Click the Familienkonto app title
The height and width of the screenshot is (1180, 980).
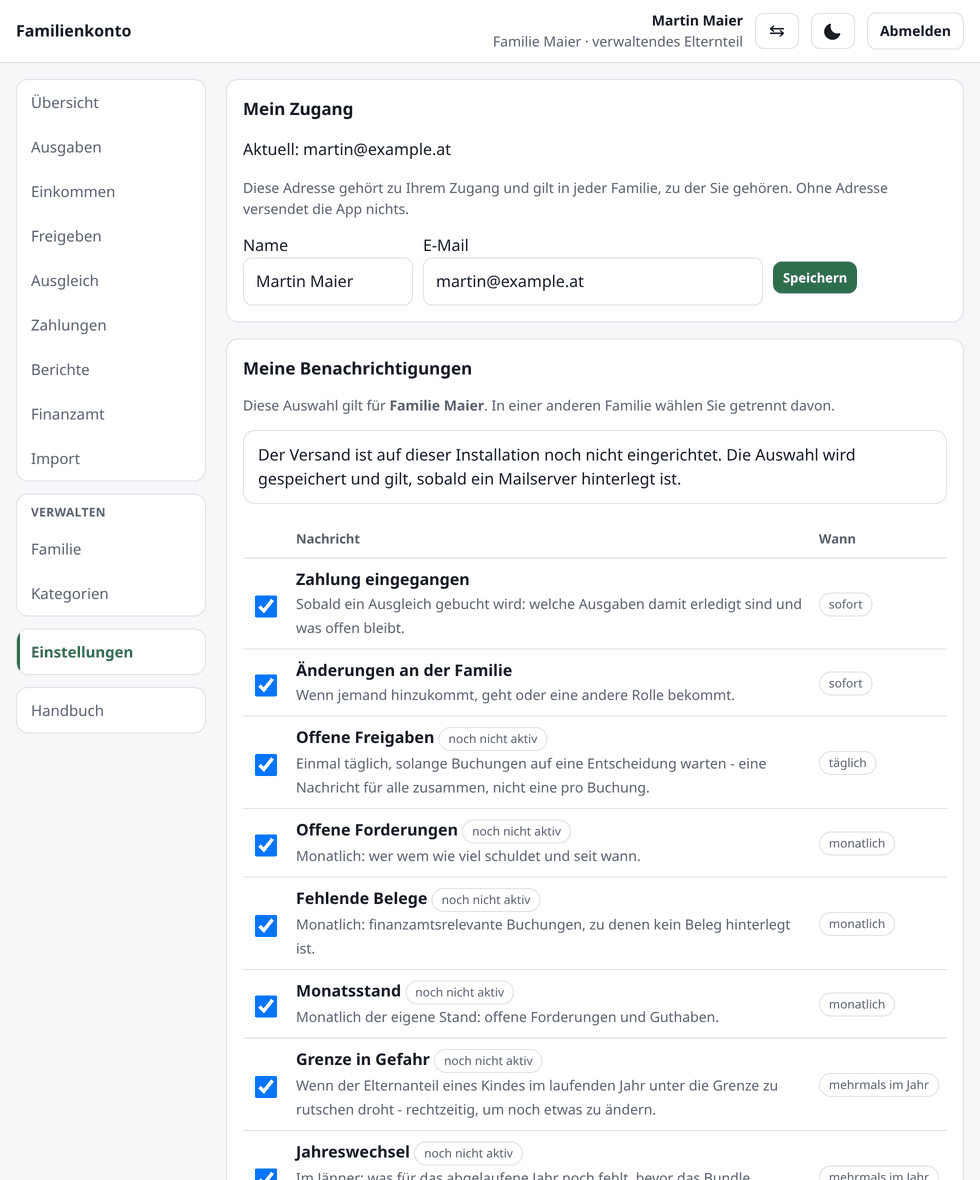pos(74,31)
